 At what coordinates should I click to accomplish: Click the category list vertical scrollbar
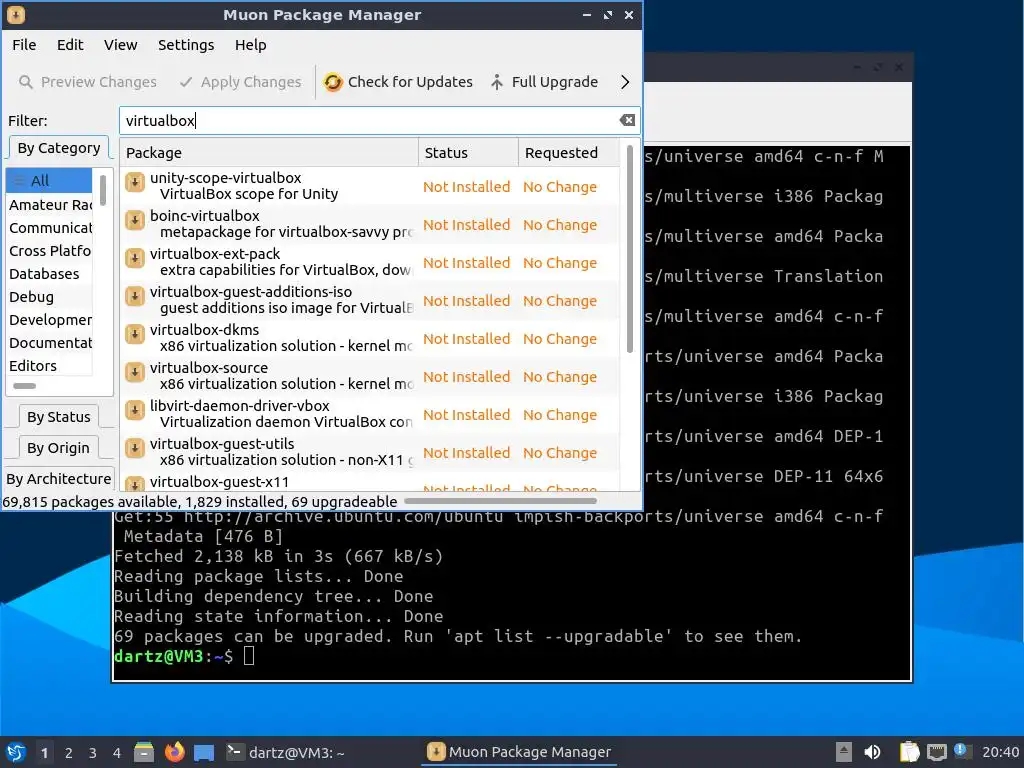(103, 191)
